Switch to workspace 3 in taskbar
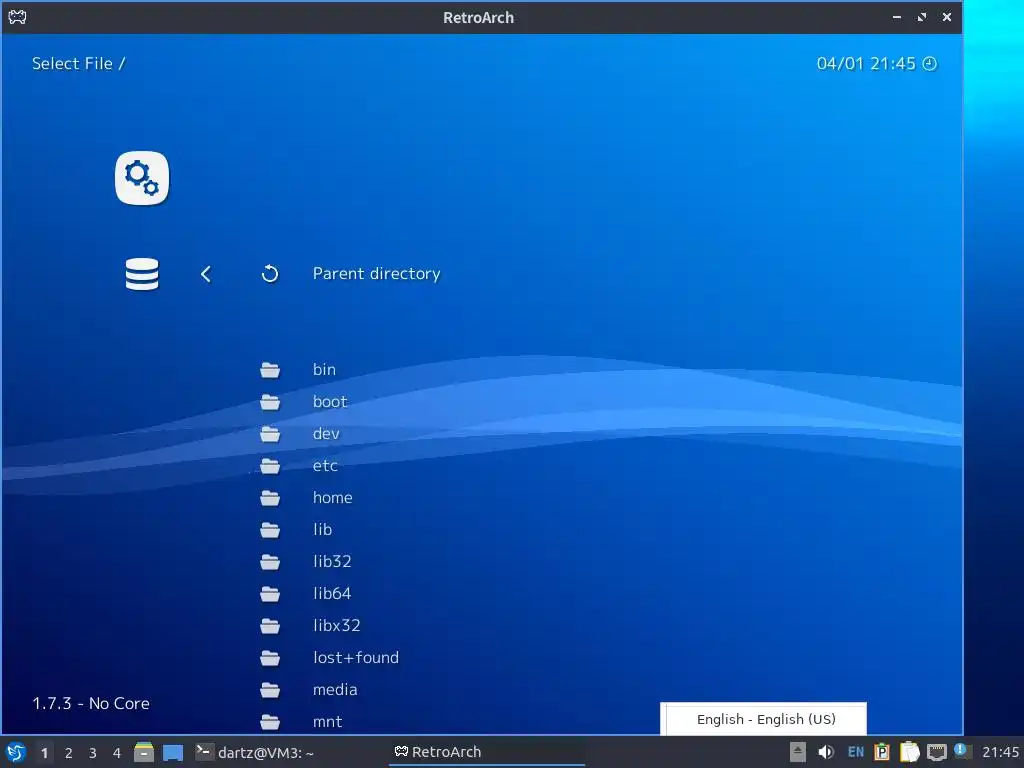 click(x=93, y=753)
